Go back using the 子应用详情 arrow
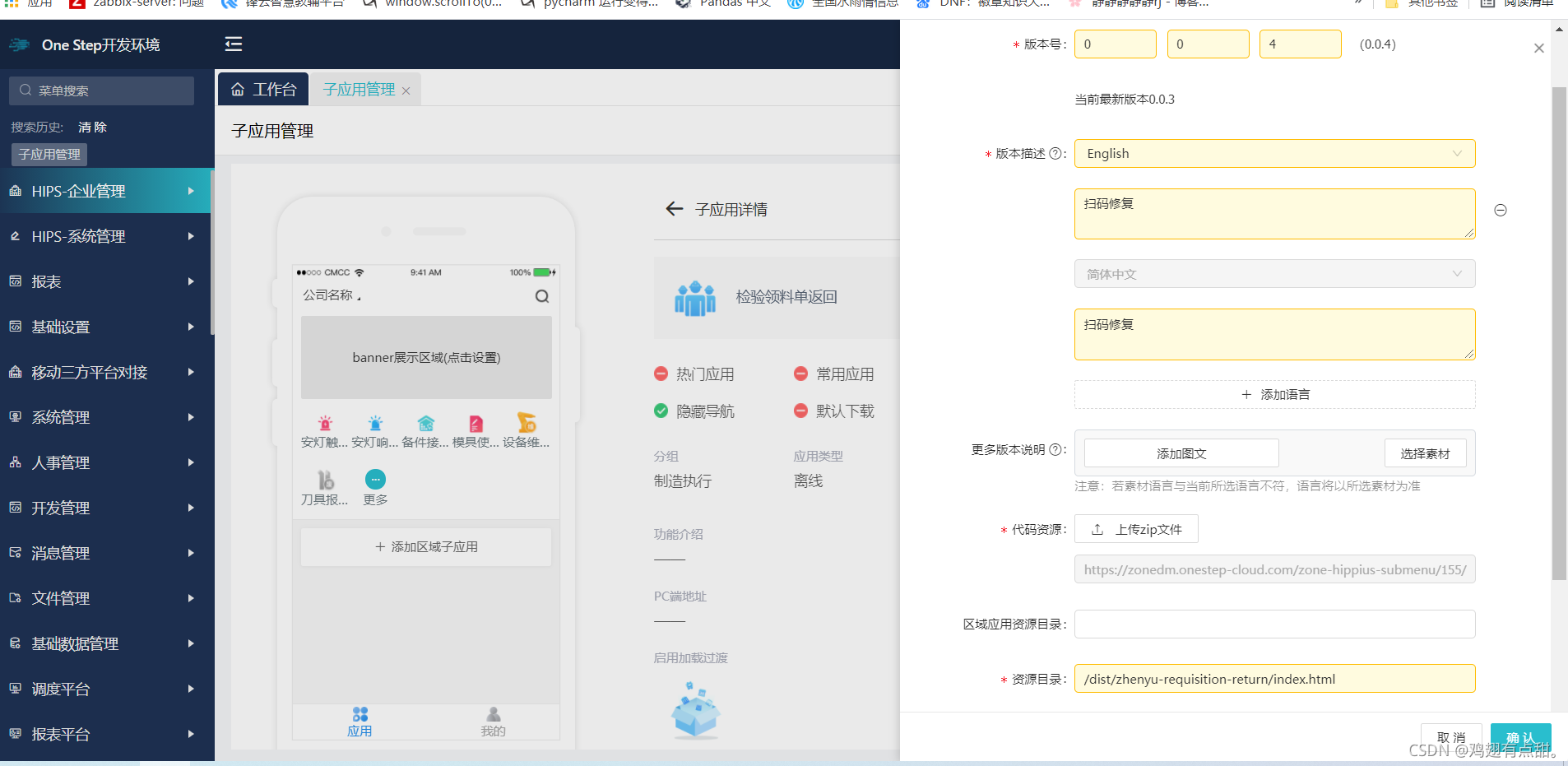Image resolution: width=1568 pixels, height=766 pixels. (675, 209)
